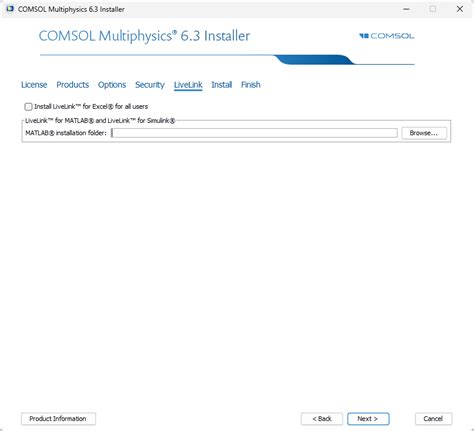Viewport: 474px width, 431px height.
Task: Go to the Products step tab
Action: click(73, 85)
